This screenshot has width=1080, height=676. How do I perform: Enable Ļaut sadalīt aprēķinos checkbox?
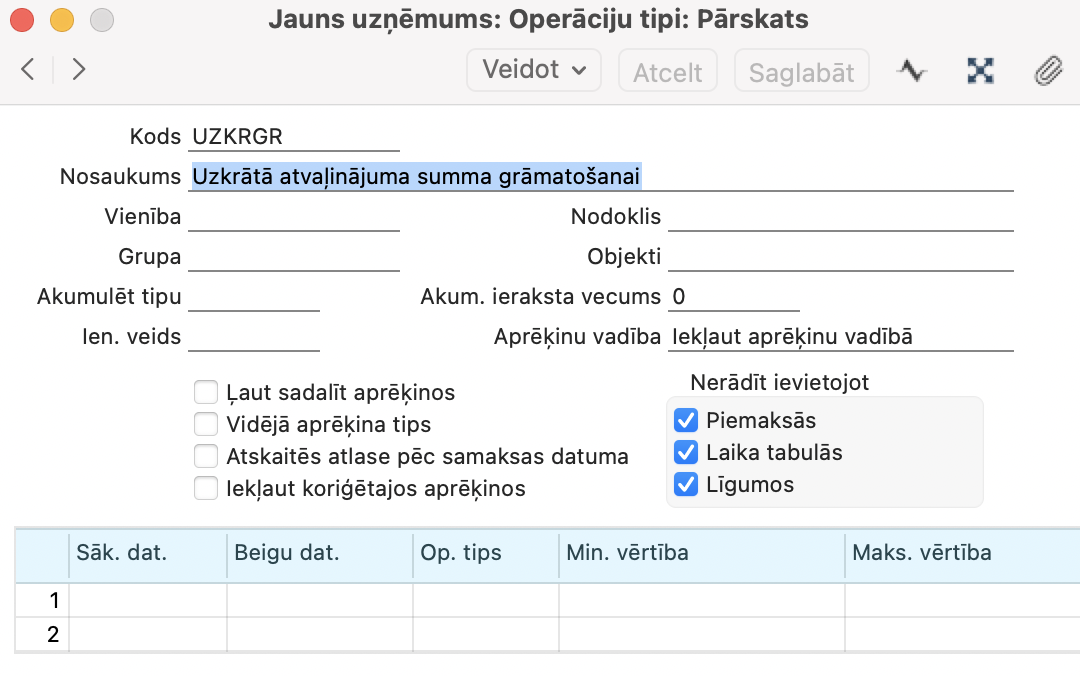pos(206,392)
